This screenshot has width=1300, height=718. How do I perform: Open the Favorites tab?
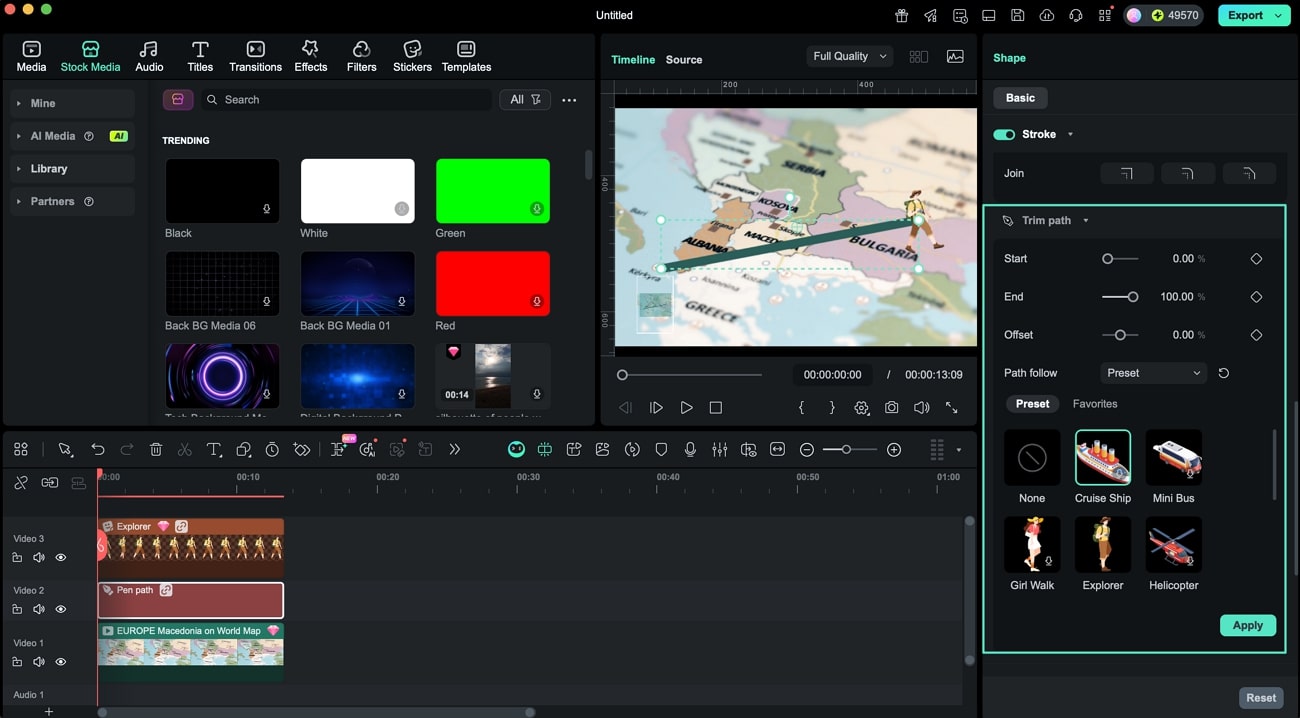1095,404
